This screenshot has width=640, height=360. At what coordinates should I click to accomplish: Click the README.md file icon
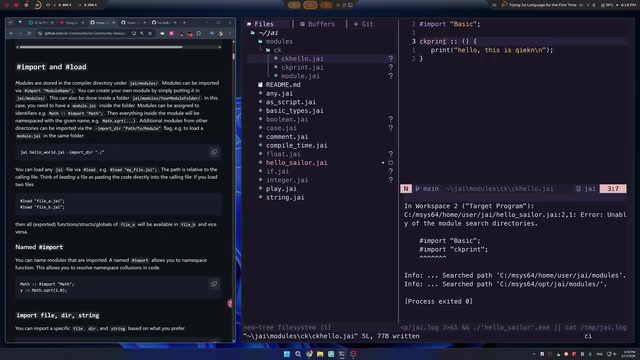click(x=260, y=84)
